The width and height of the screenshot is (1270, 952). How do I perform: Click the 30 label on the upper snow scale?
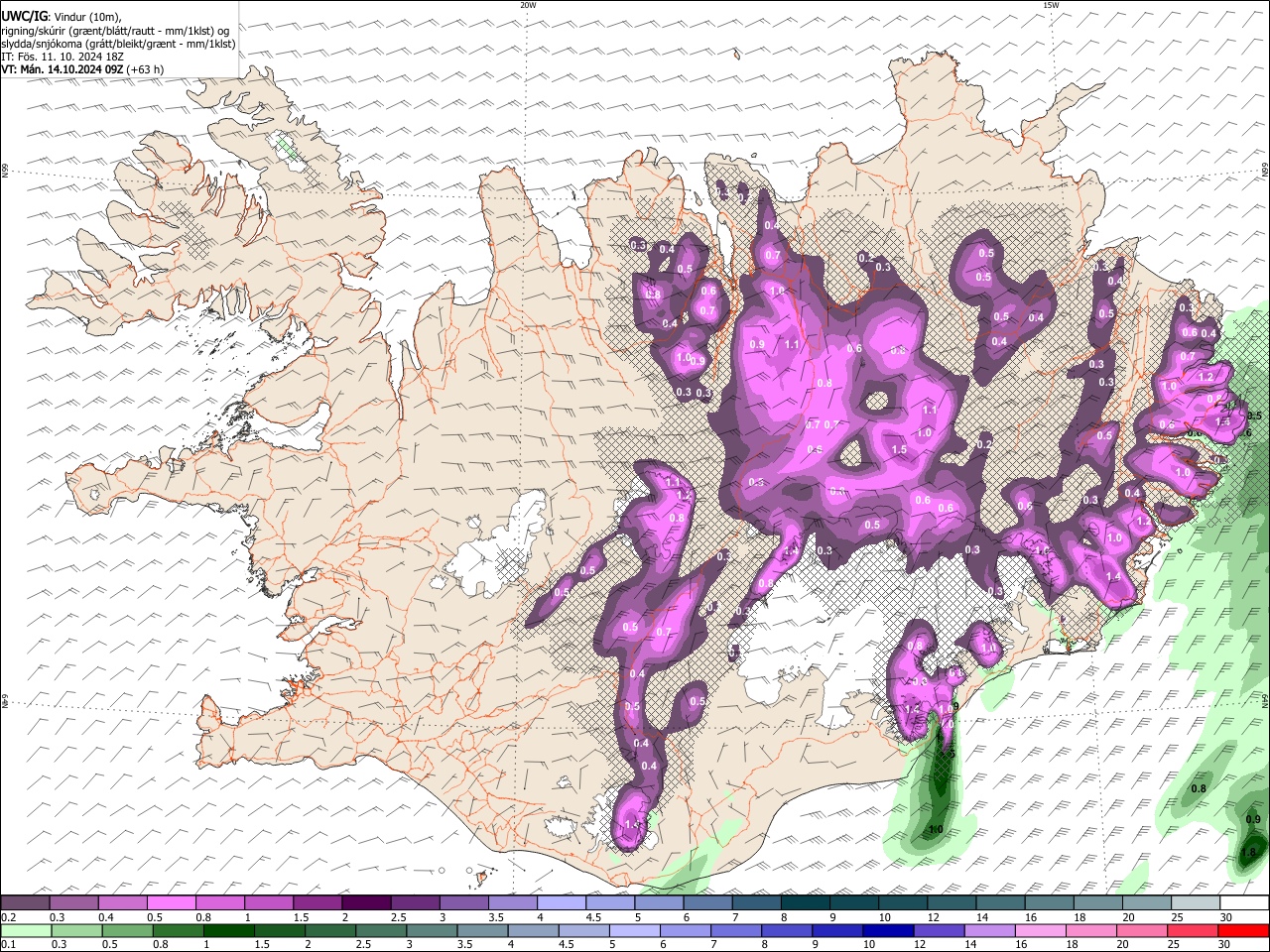tap(1225, 917)
